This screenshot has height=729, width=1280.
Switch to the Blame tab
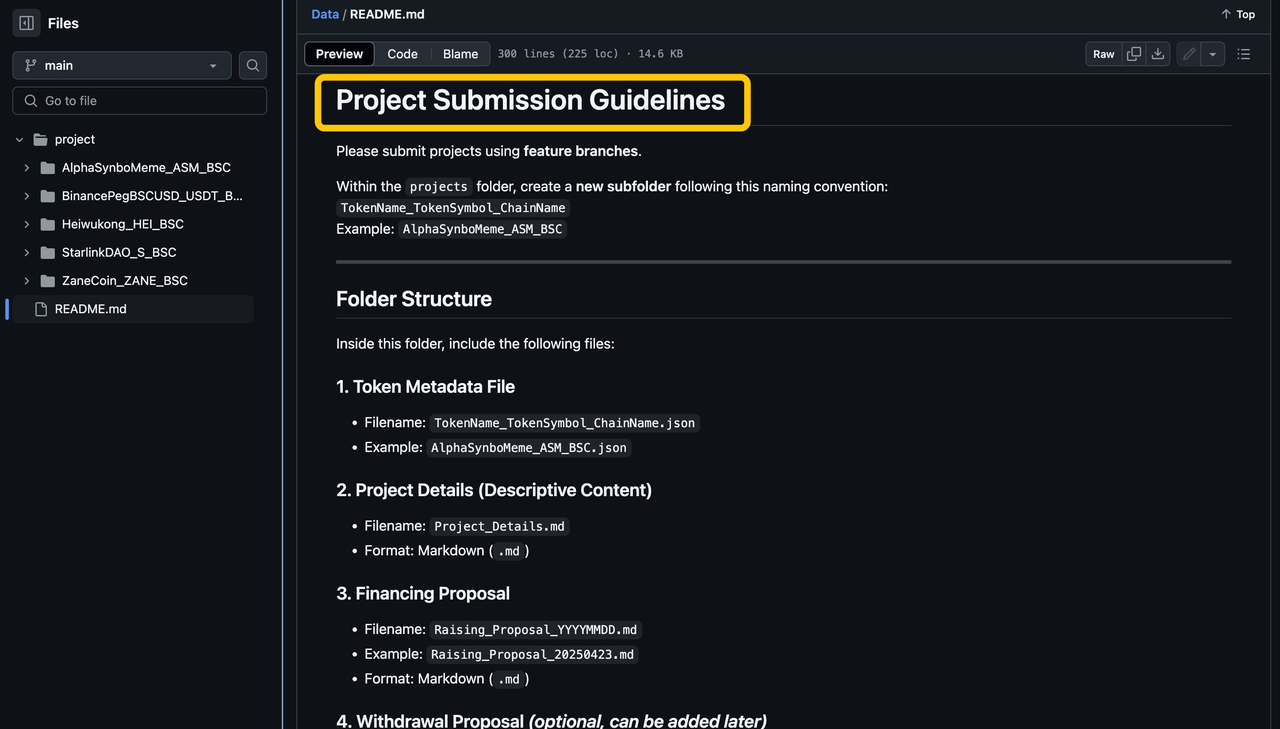click(x=460, y=54)
